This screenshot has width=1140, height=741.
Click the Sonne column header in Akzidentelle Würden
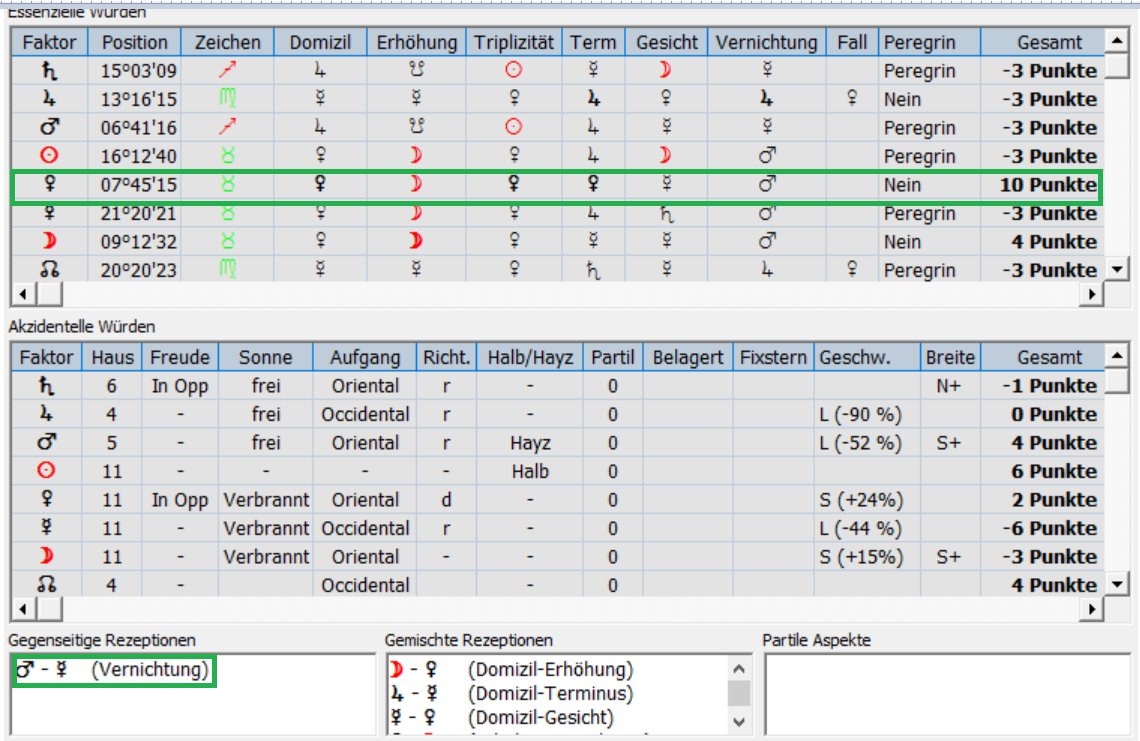[x=266, y=357]
